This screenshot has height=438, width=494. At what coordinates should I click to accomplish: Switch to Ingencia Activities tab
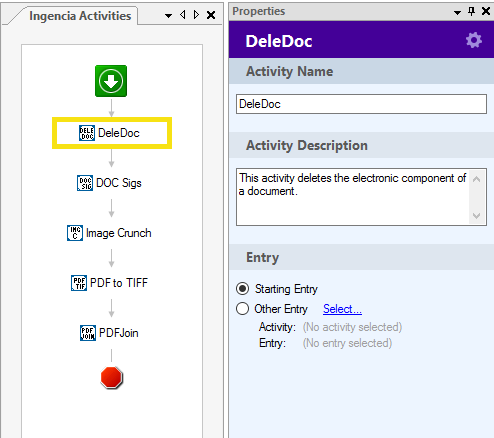[x=80, y=16]
